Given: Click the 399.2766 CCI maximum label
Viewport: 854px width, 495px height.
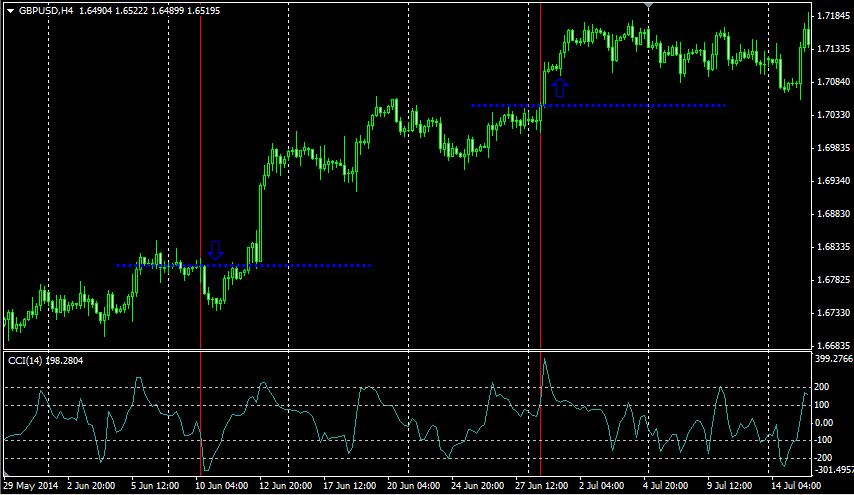Looking at the screenshot, I should pos(833,358).
